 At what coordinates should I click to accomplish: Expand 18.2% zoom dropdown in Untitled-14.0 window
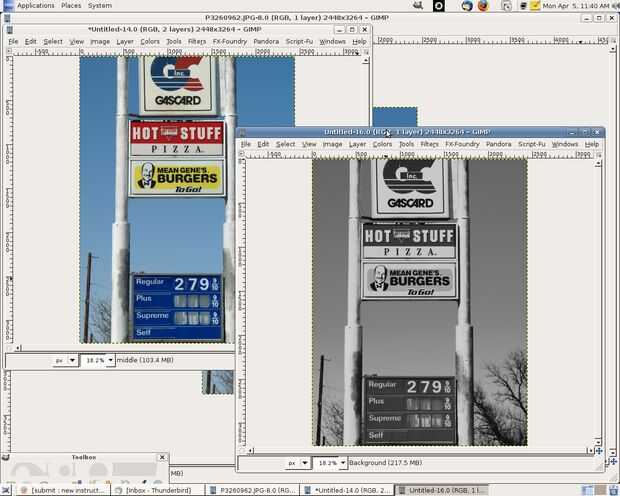[x=110, y=360]
